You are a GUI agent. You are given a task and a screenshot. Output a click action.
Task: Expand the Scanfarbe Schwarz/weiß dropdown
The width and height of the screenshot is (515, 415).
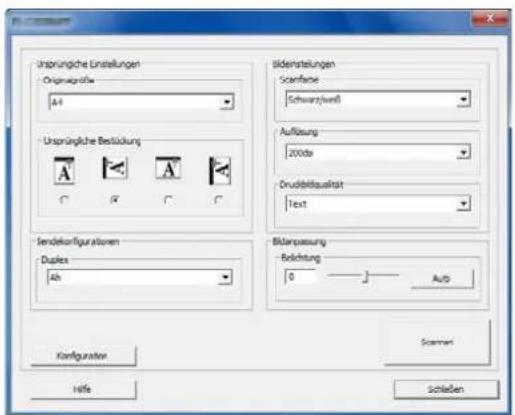[378, 99]
